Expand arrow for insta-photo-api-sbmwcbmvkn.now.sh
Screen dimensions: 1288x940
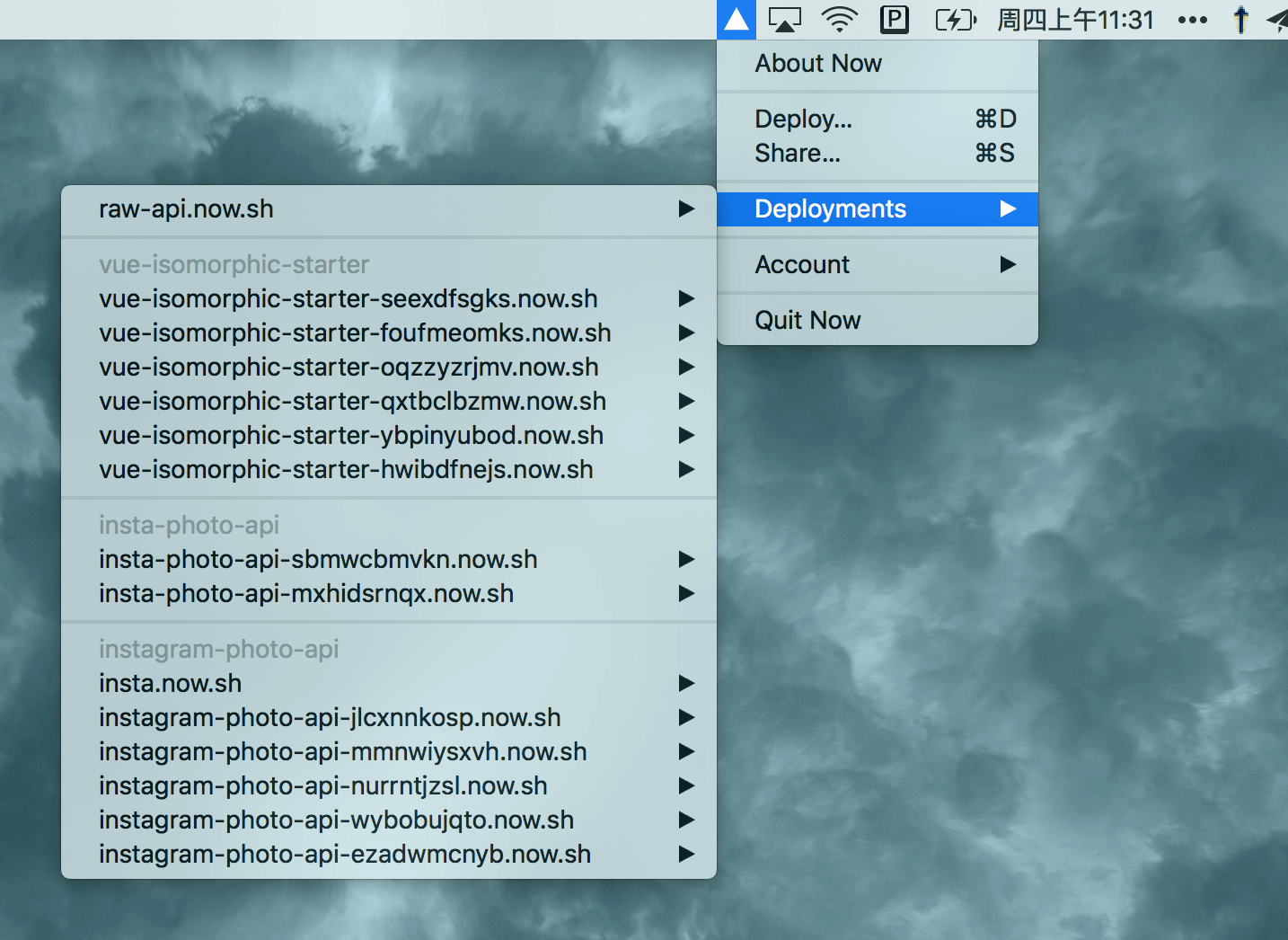coord(686,560)
